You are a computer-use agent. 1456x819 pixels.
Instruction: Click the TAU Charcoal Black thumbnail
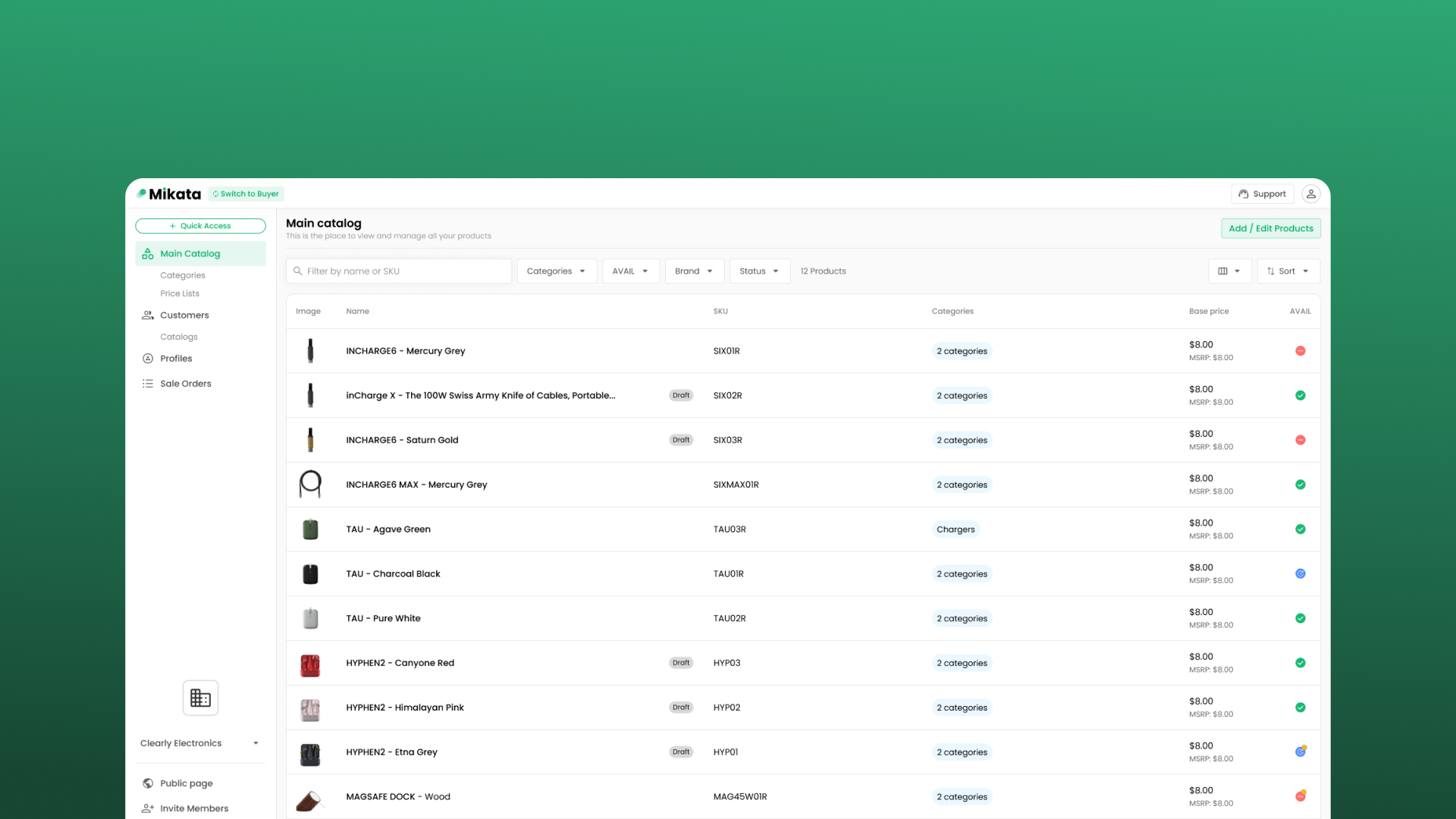310,574
